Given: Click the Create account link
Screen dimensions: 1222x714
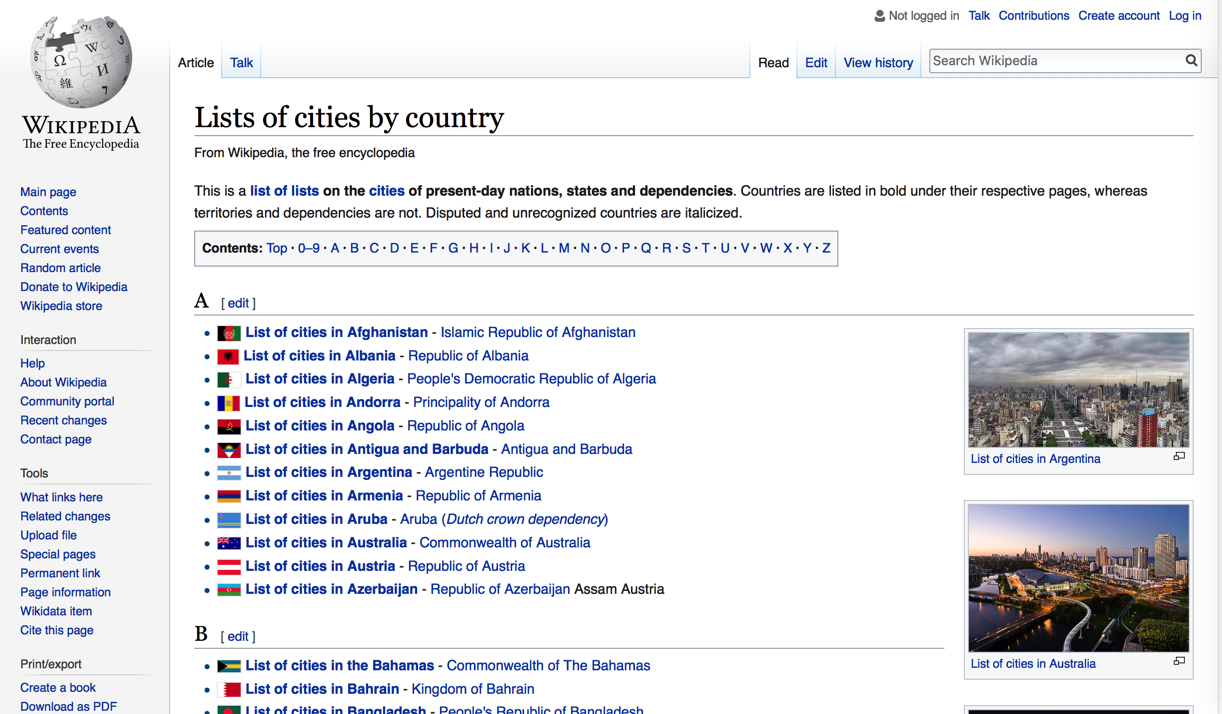Looking at the screenshot, I should pyautogui.click(x=1119, y=16).
